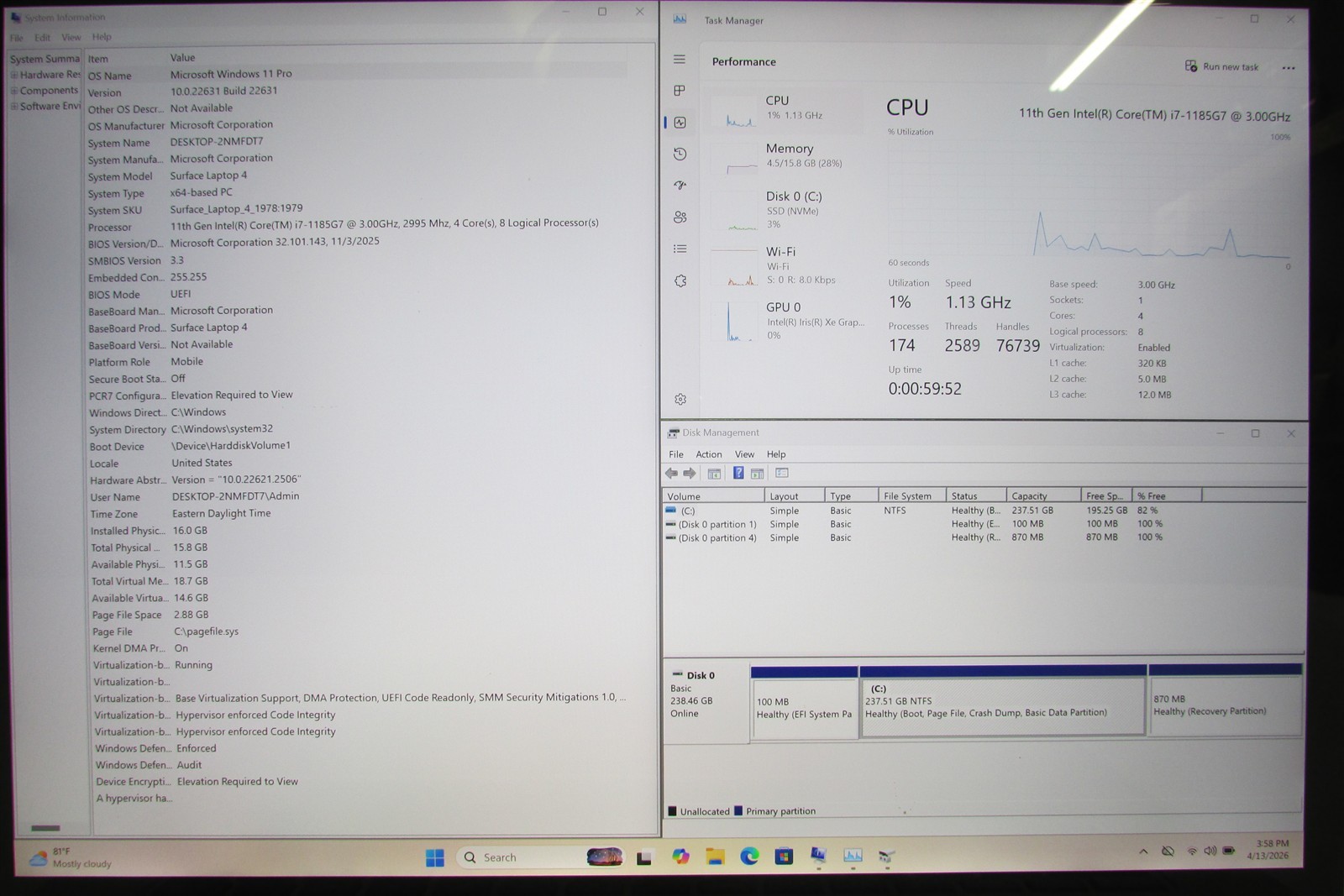Click Show/Hide Action Pane icon in Disk Management
The width and height of the screenshot is (1344, 896).
(757, 474)
